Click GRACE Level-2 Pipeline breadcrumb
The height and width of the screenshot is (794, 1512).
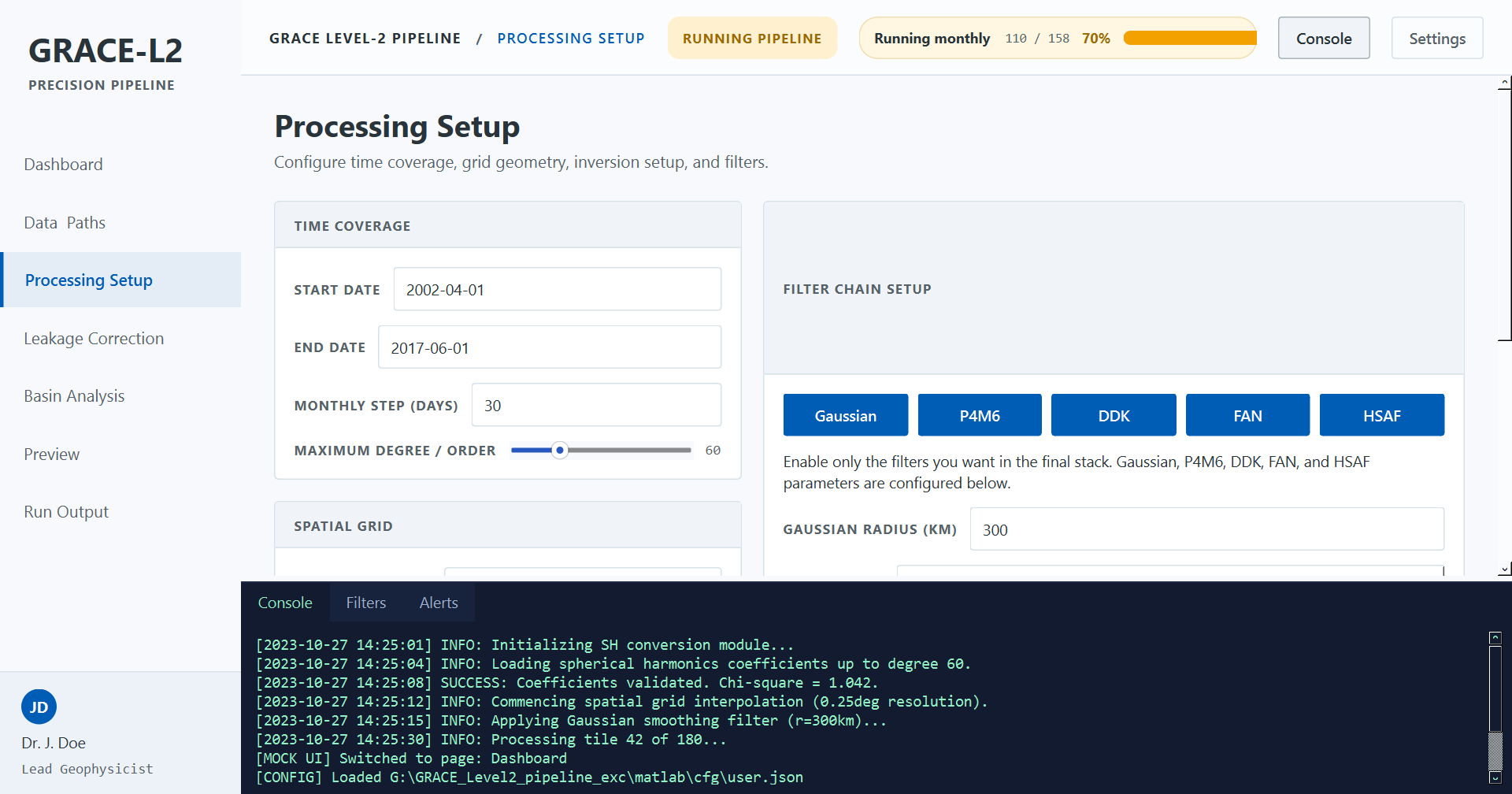coord(365,38)
